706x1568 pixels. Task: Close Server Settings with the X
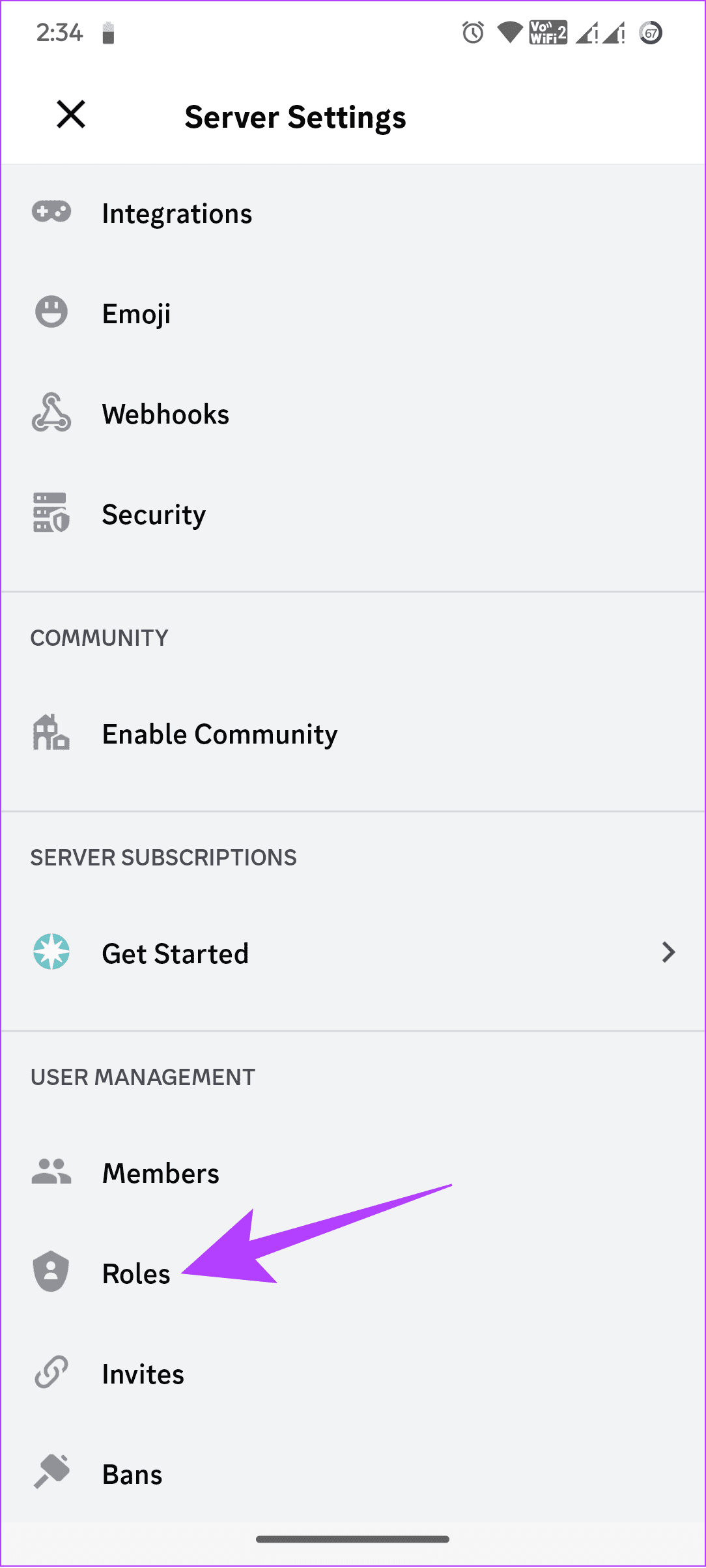coord(71,115)
